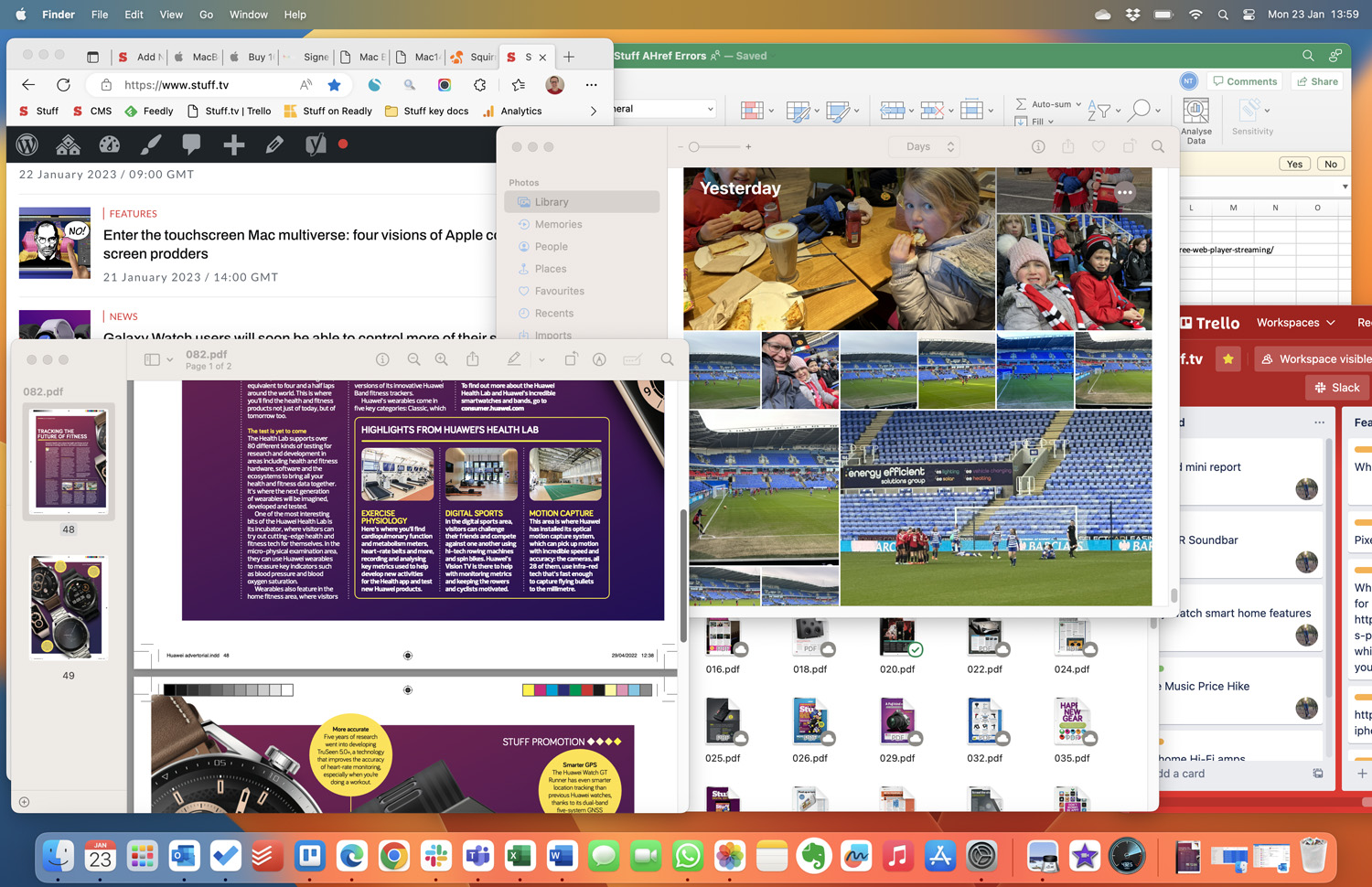Open the Analytics bookmark
This screenshot has height=887, width=1372.
[x=512, y=111]
